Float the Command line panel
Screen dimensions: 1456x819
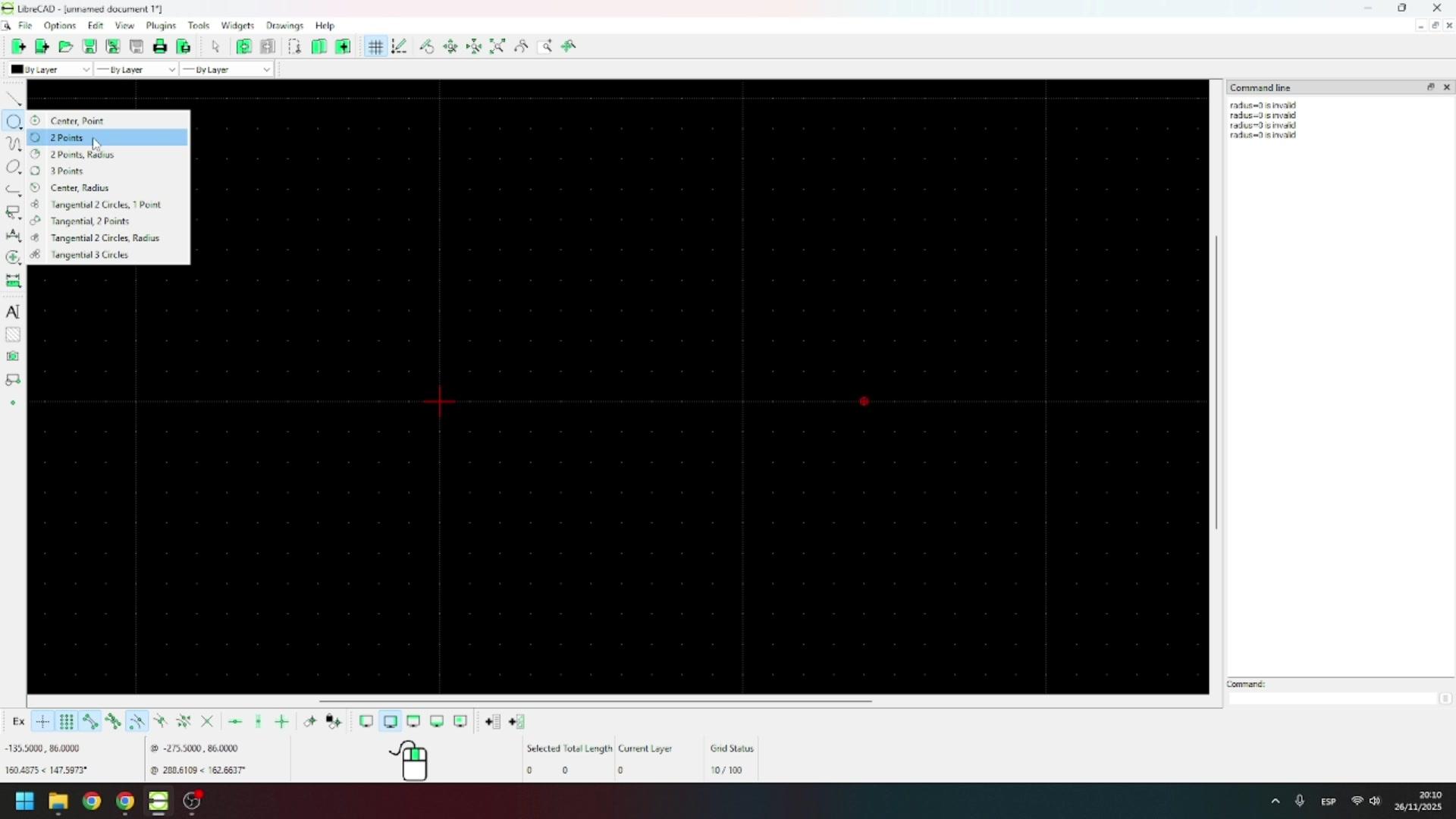click(1430, 87)
